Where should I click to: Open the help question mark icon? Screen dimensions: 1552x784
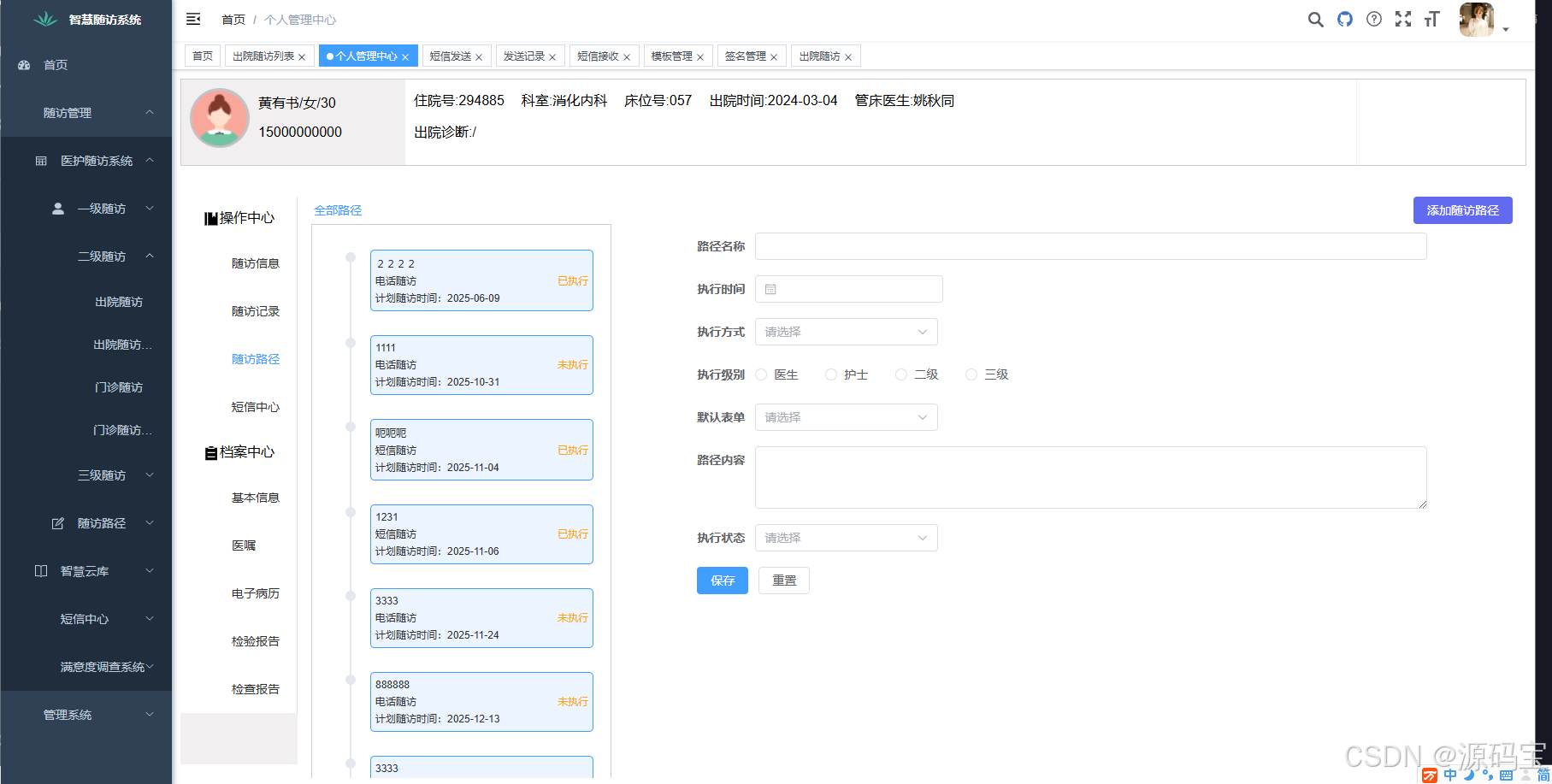pos(1374,19)
